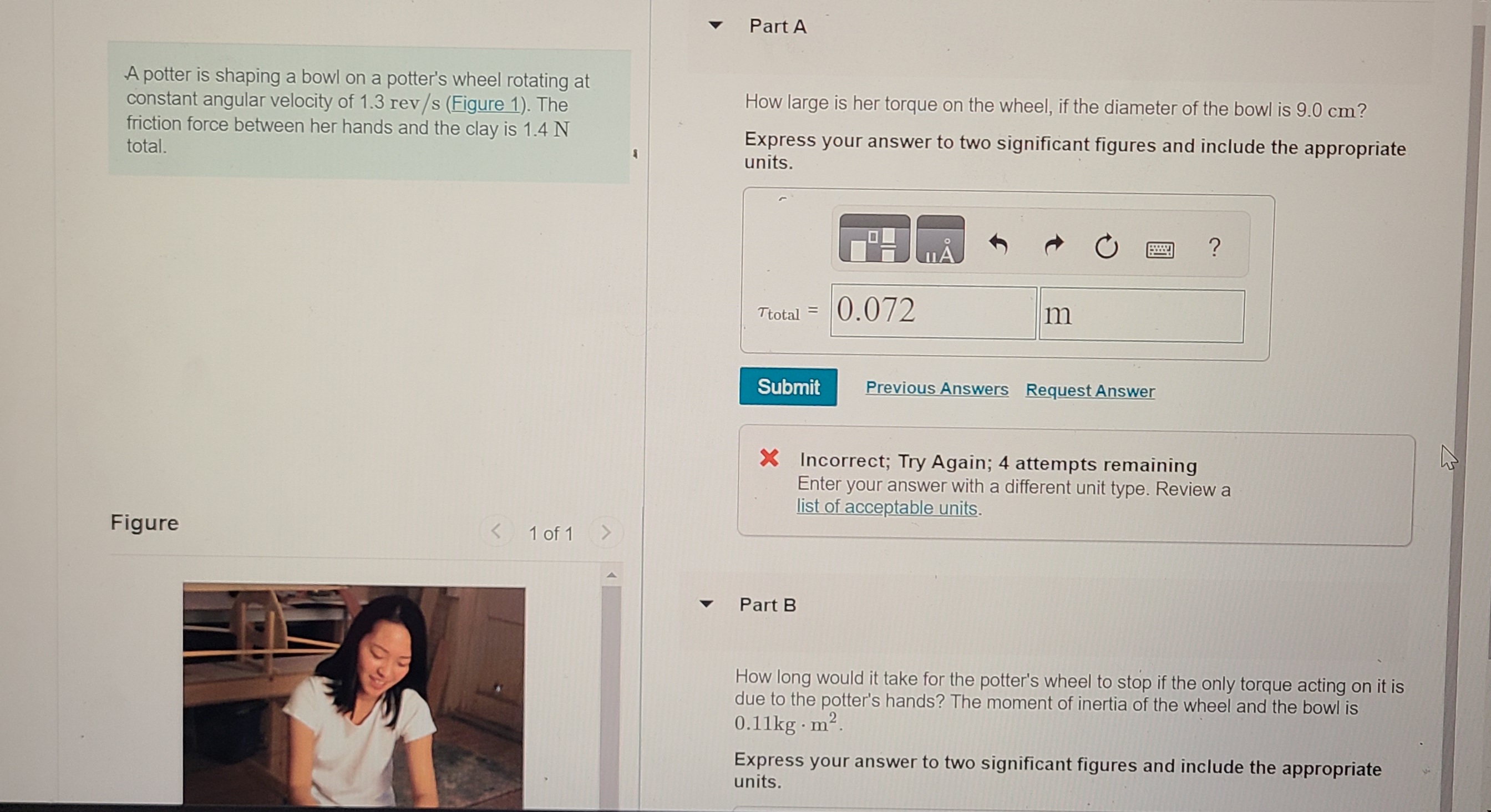Click the reset circular arrow icon
1491x812 pixels.
tap(1106, 247)
